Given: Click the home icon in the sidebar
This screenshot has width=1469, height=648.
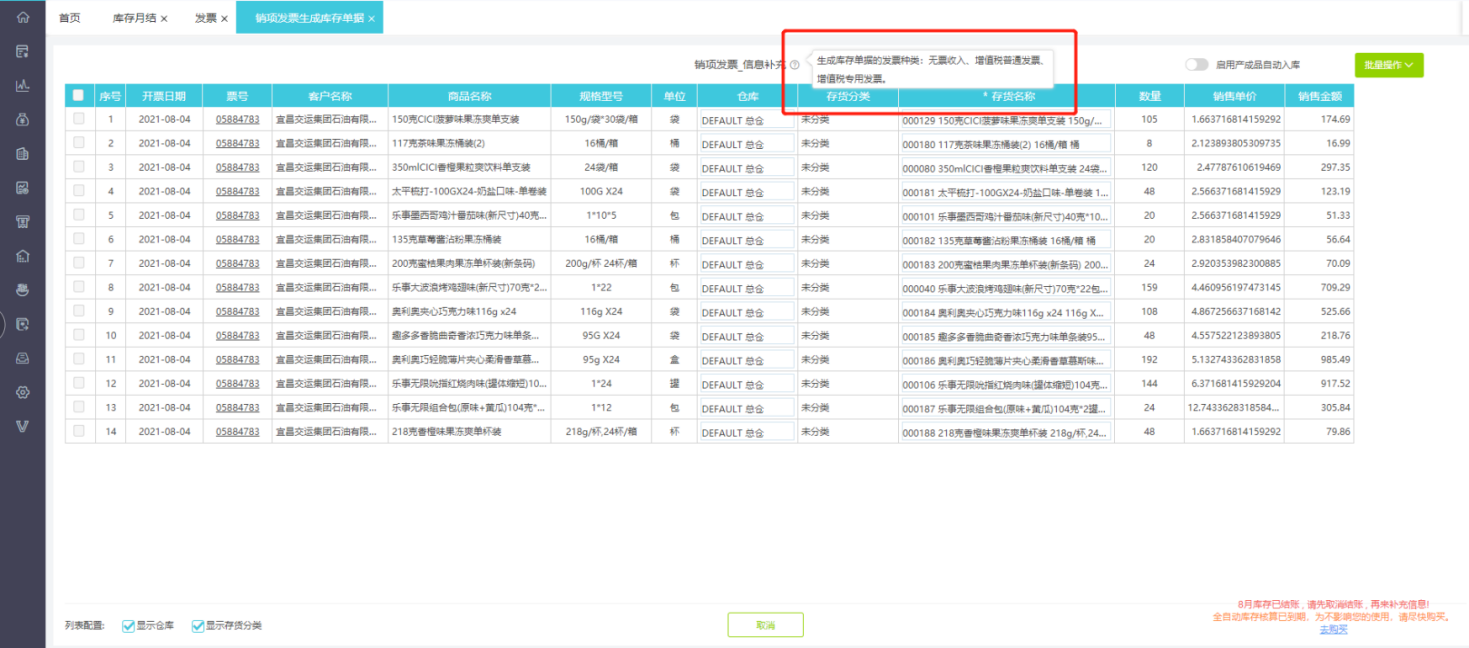Looking at the screenshot, I should [22, 18].
